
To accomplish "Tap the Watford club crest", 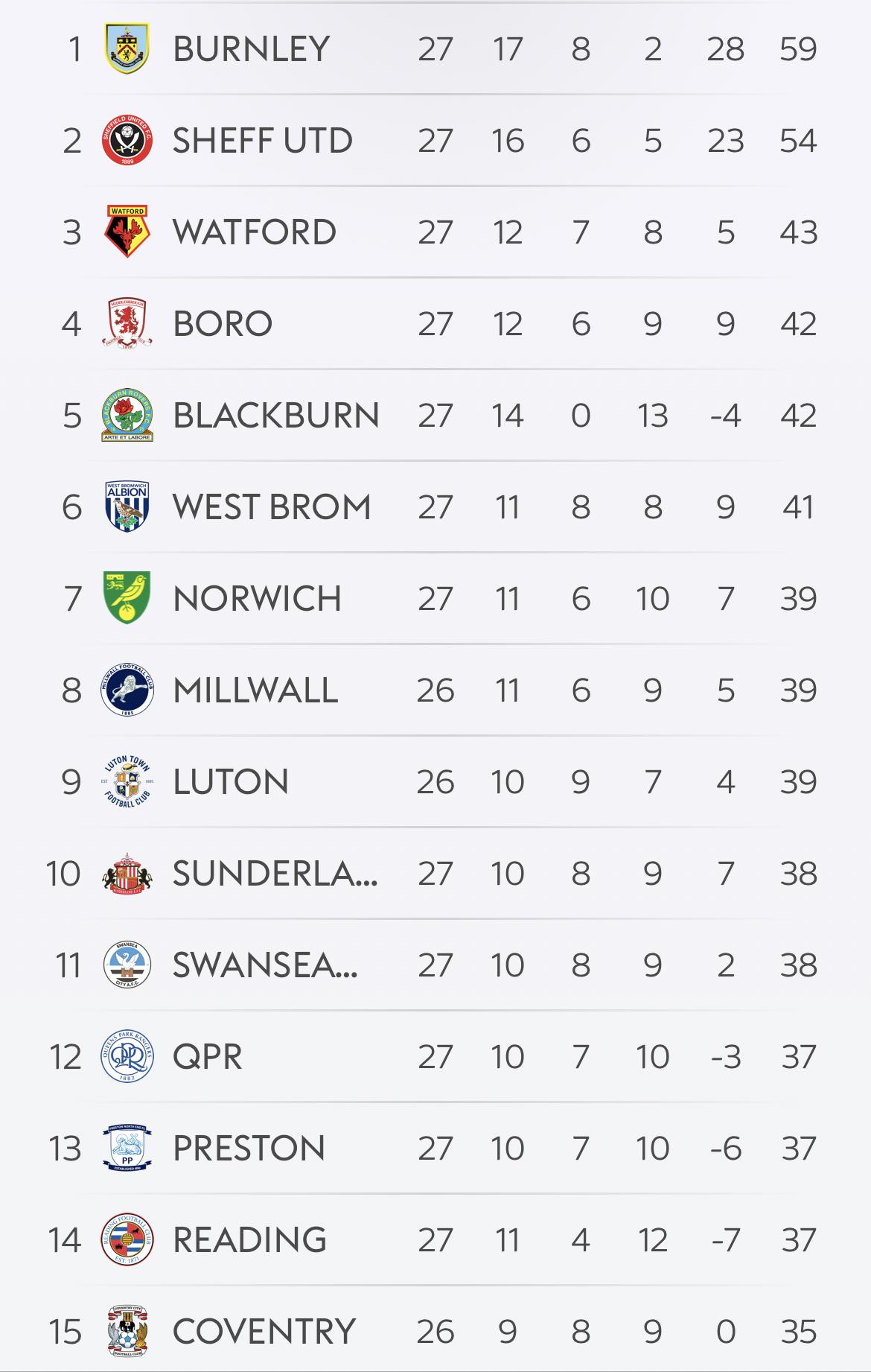I will click(127, 232).
